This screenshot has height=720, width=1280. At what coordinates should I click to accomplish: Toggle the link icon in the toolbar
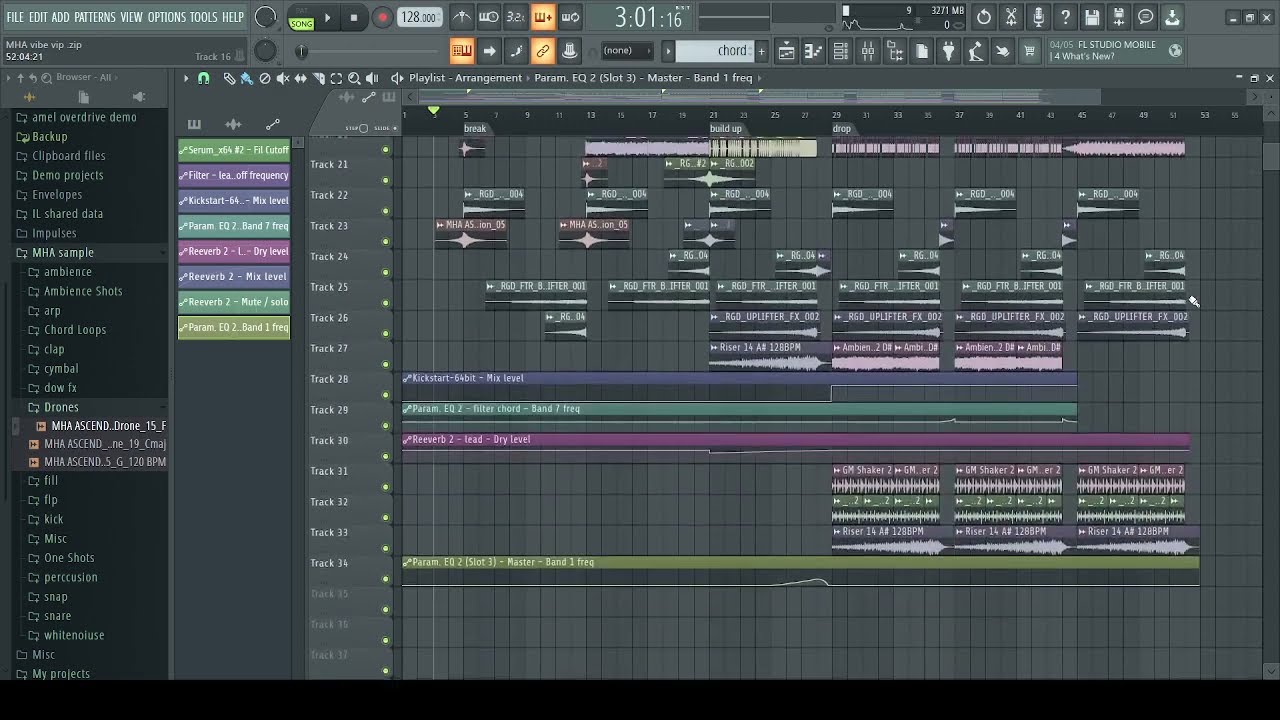[543, 51]
